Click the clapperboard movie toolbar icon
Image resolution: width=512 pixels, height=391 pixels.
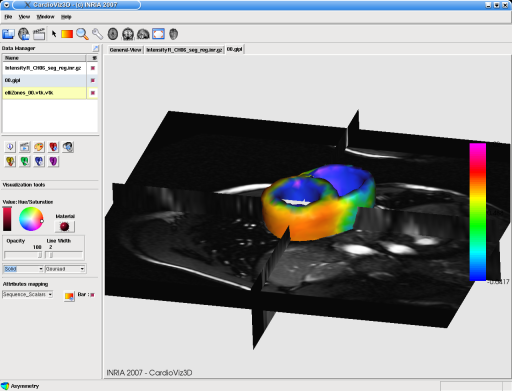[x=39, y=34]
